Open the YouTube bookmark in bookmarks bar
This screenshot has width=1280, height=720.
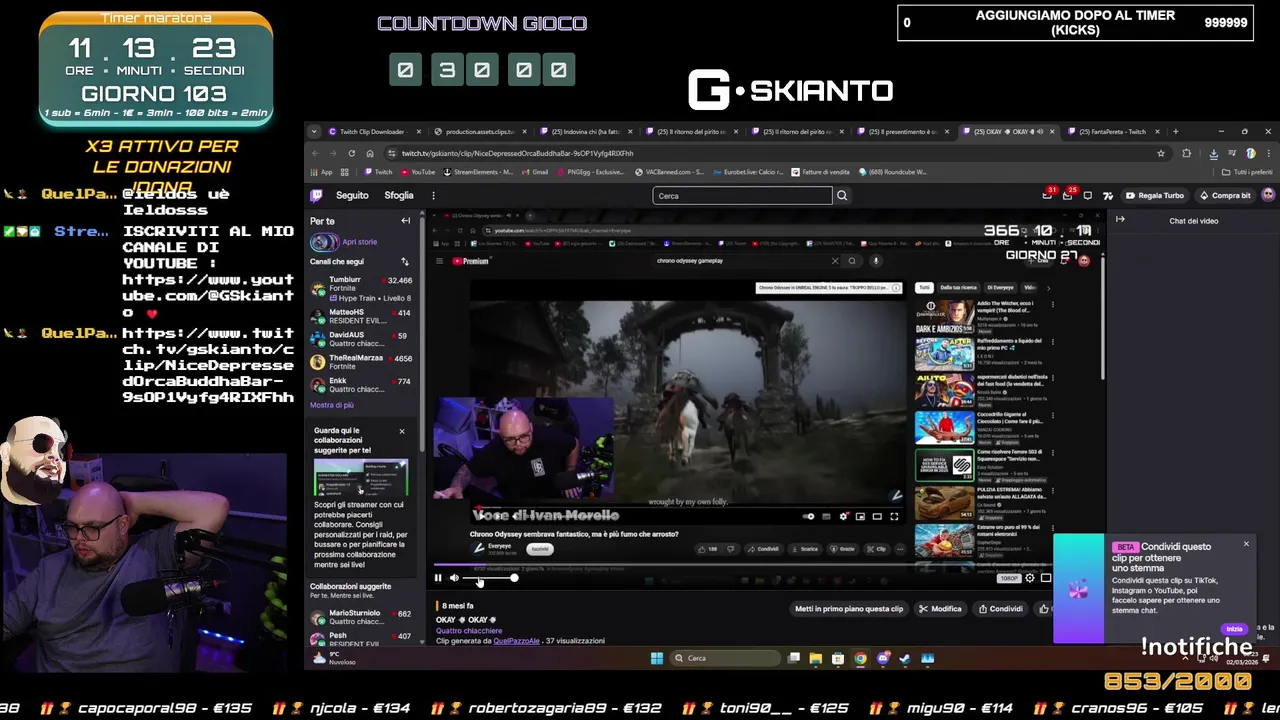(418, 172)
